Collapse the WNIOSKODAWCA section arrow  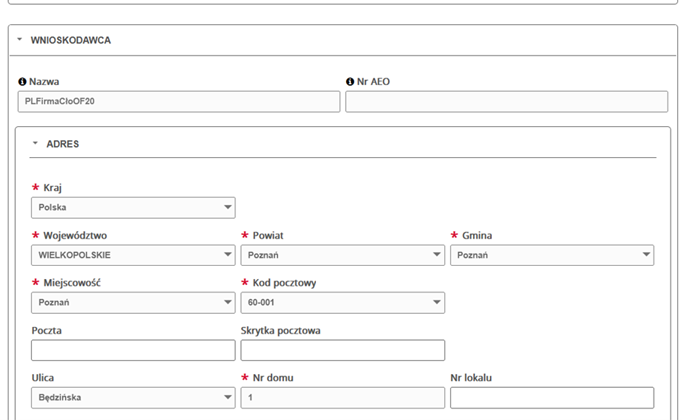[20, 40]
